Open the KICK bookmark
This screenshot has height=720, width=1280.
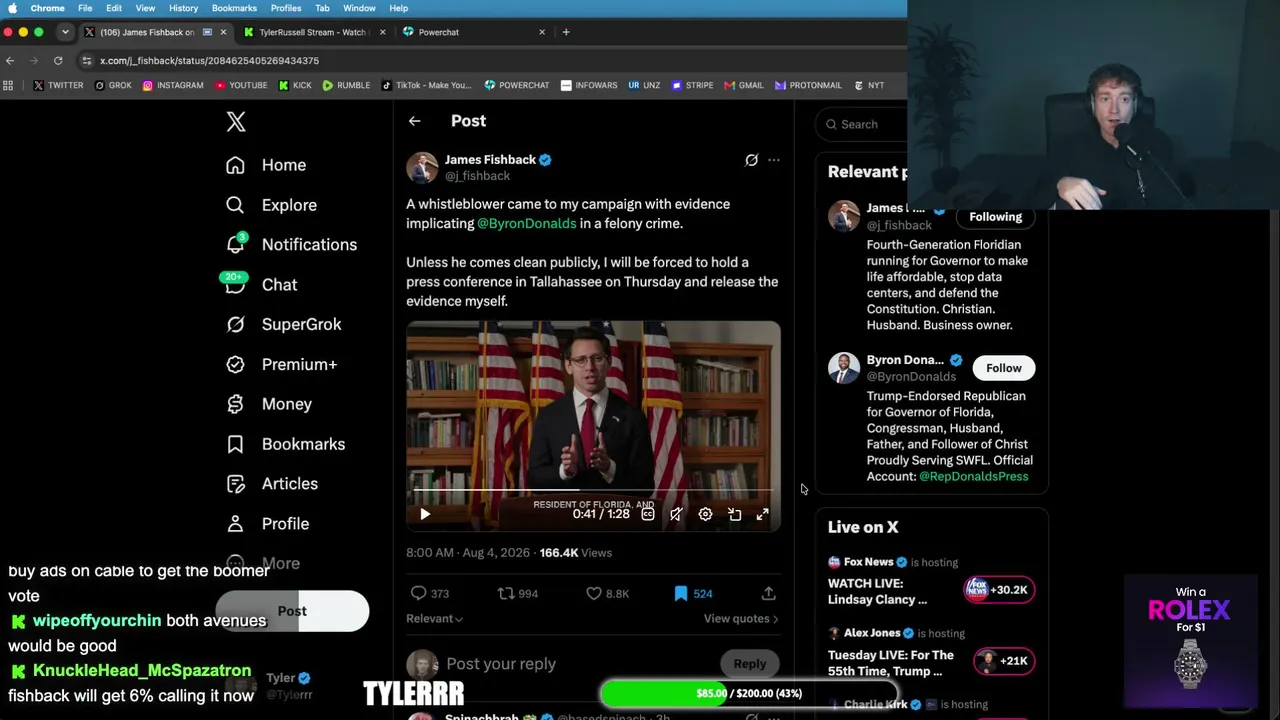point(295,86)
